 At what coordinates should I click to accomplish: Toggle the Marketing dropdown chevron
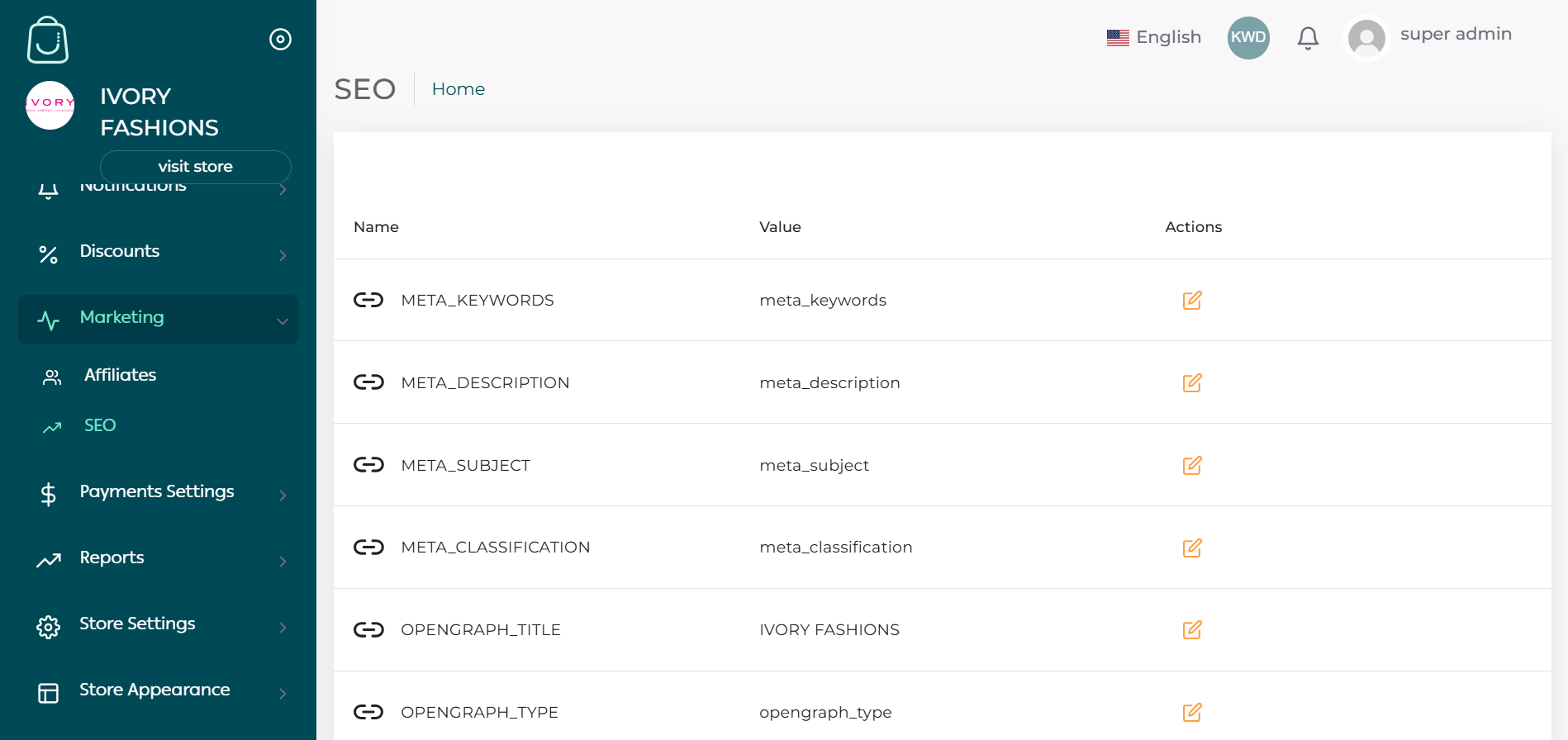[283, 321]
